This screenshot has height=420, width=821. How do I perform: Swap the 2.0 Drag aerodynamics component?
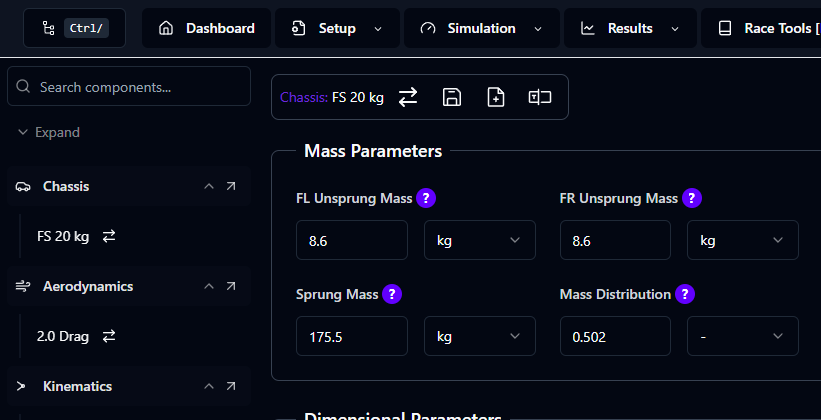pos(109,337)
